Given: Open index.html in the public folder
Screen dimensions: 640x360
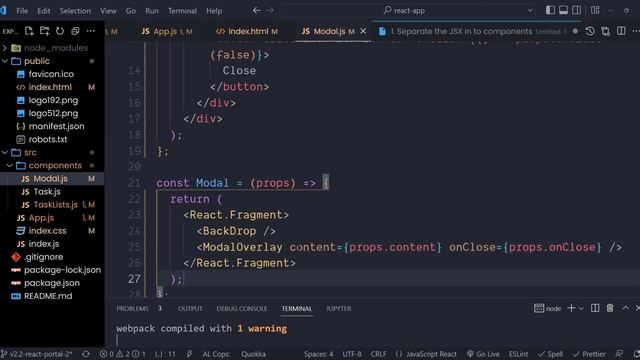Looking at the screenshot, I should click(50, 87).
